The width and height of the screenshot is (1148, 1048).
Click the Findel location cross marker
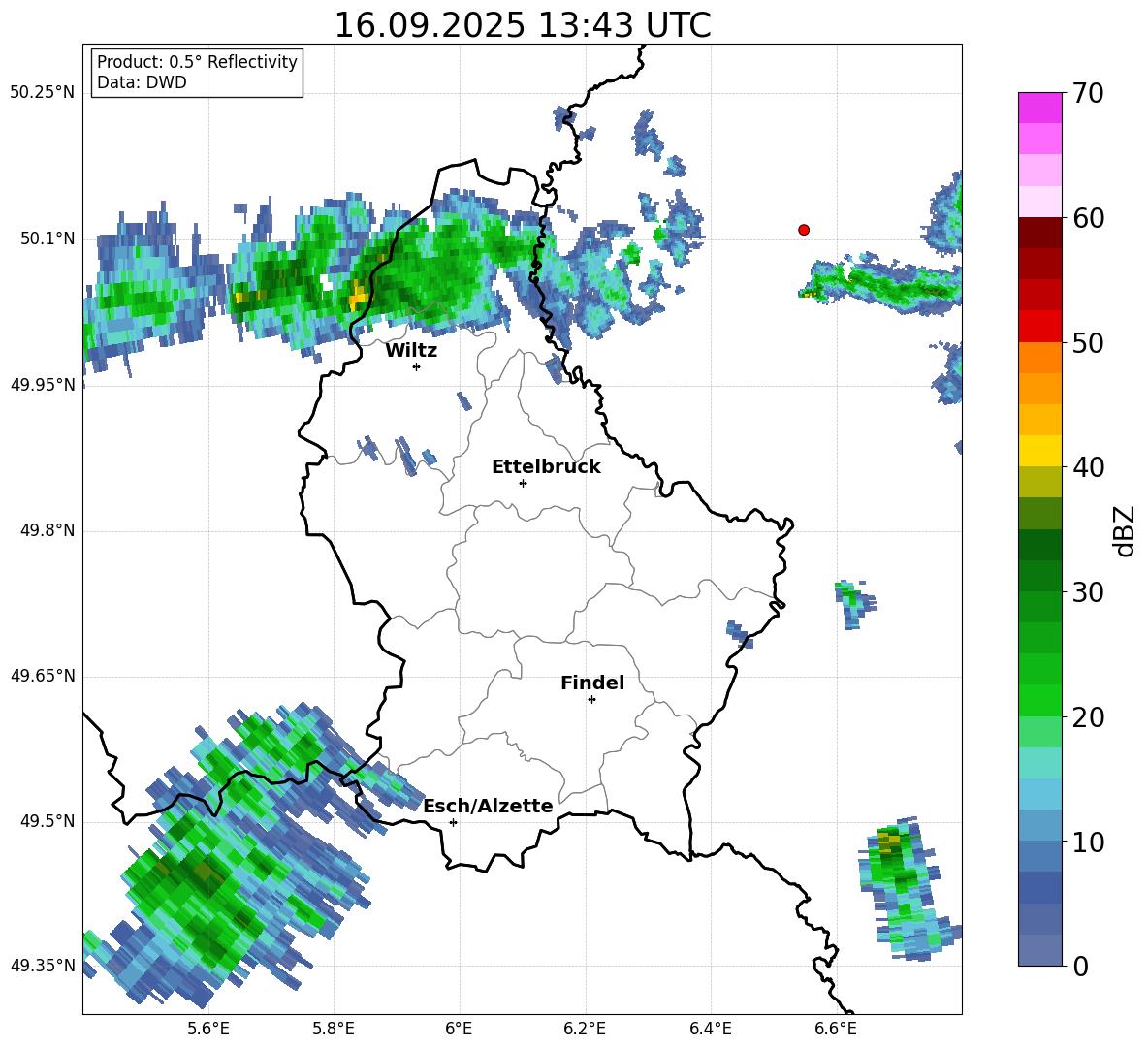pyautogui.click(x=591, y=700)
